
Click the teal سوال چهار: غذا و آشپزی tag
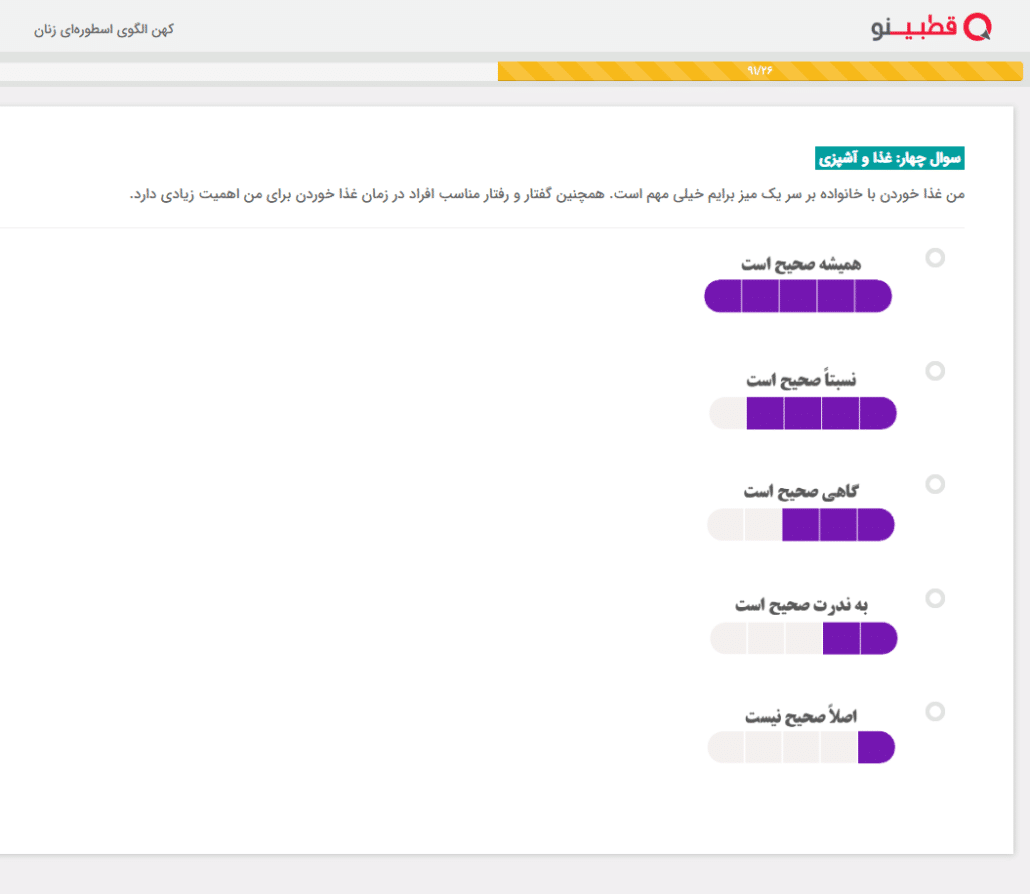tap(890, 158)
